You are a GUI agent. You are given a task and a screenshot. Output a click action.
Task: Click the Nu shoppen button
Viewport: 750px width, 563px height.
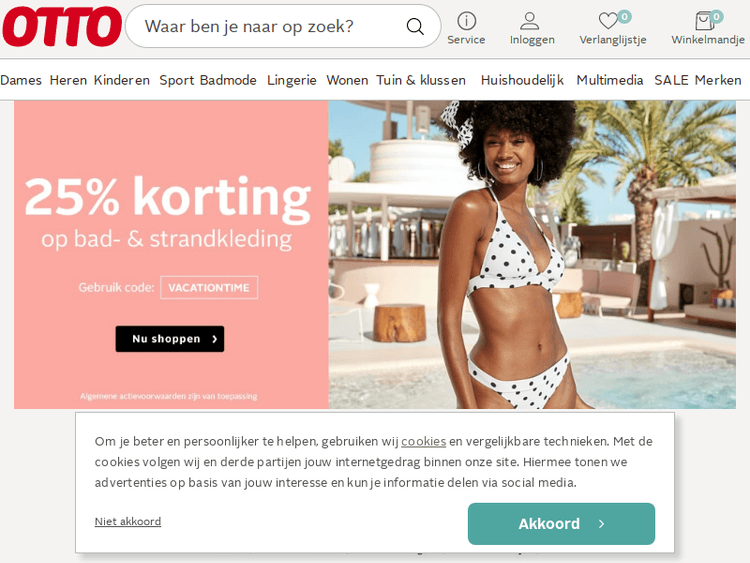170,339
